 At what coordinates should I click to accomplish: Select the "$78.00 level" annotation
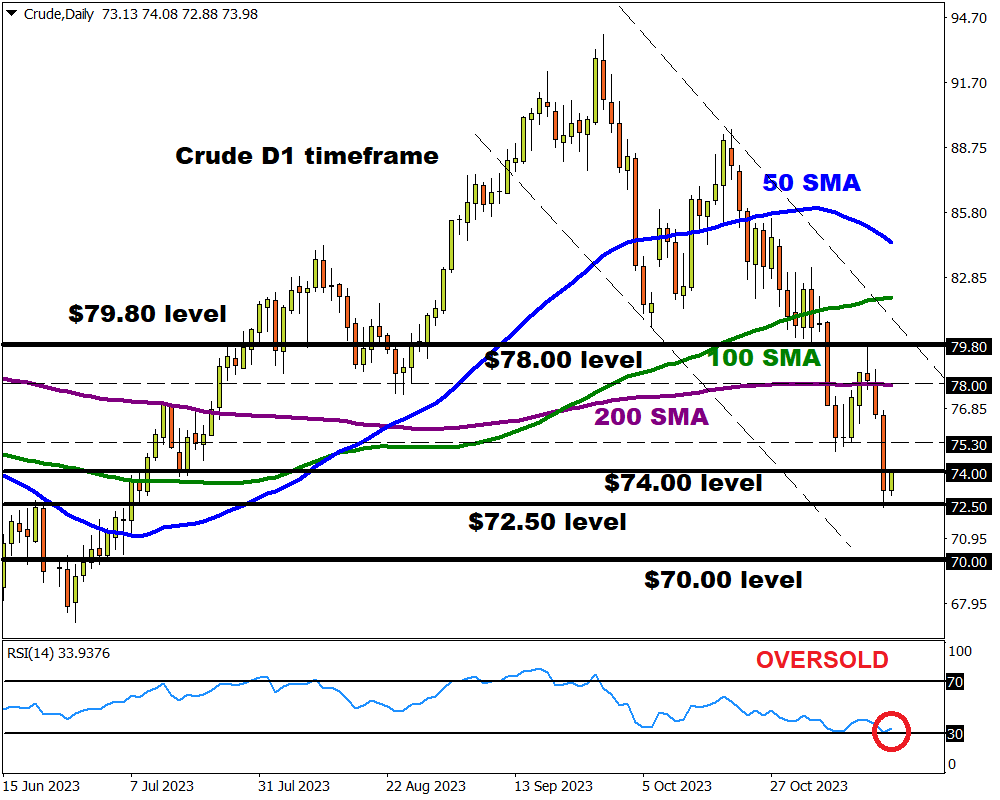(x=563, y=359)
